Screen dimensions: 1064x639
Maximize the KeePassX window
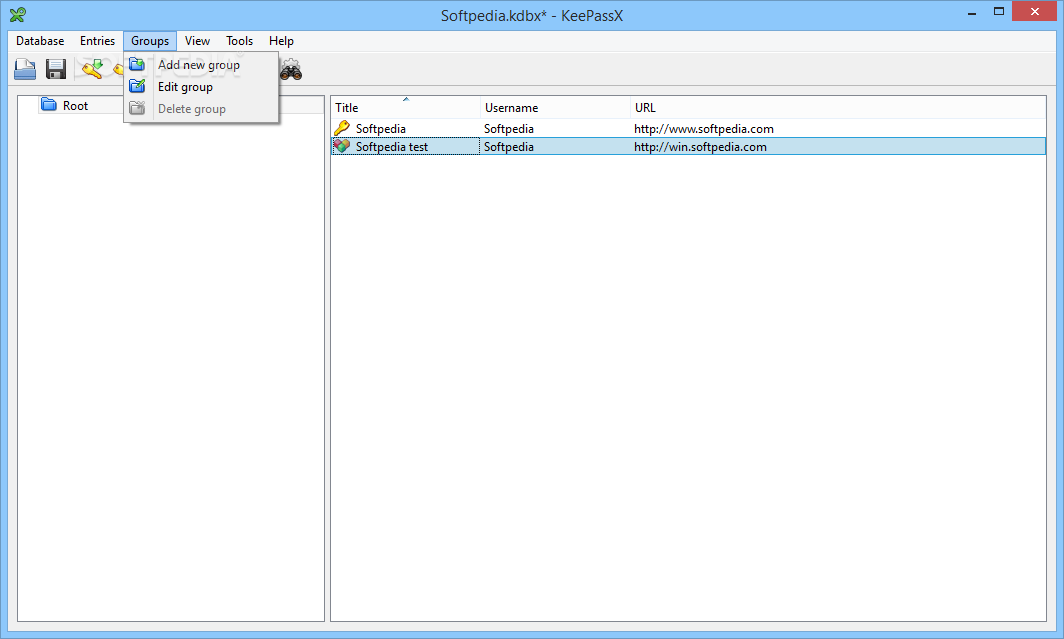(x=998, y=12)
